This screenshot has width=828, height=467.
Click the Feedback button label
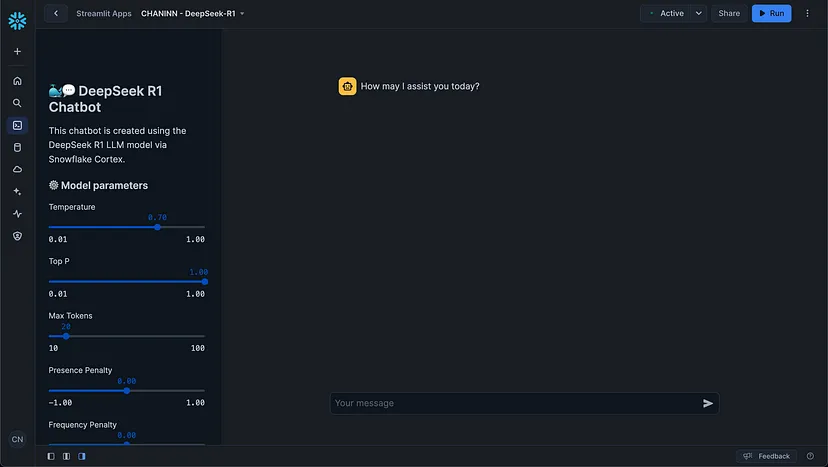774,456
